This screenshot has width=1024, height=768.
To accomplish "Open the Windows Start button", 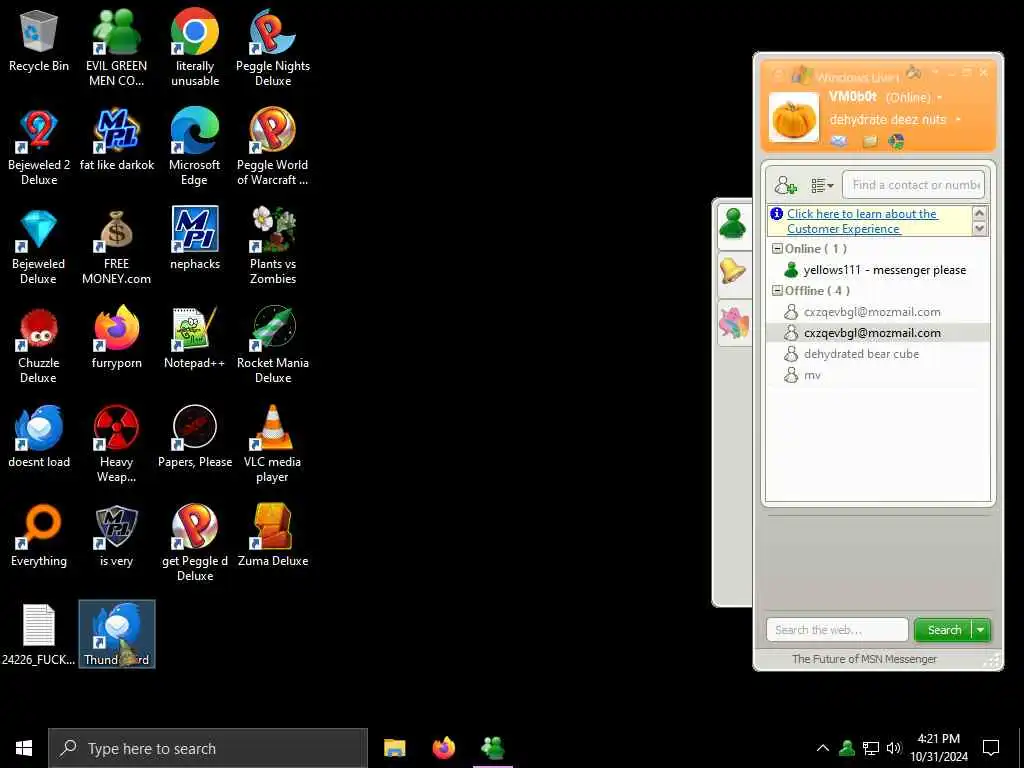I will pyautogui.click(x=24, y=748).
